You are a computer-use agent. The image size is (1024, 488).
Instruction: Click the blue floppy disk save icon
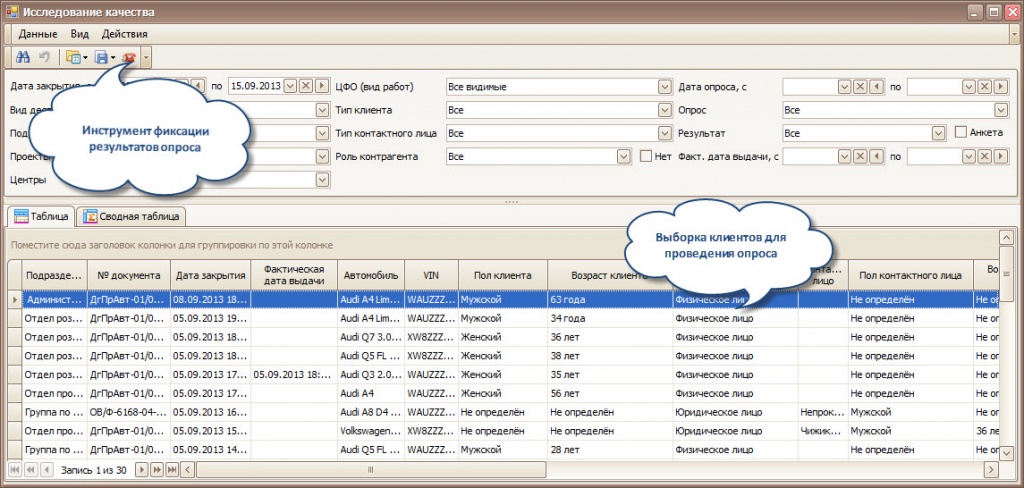point(101,58)
